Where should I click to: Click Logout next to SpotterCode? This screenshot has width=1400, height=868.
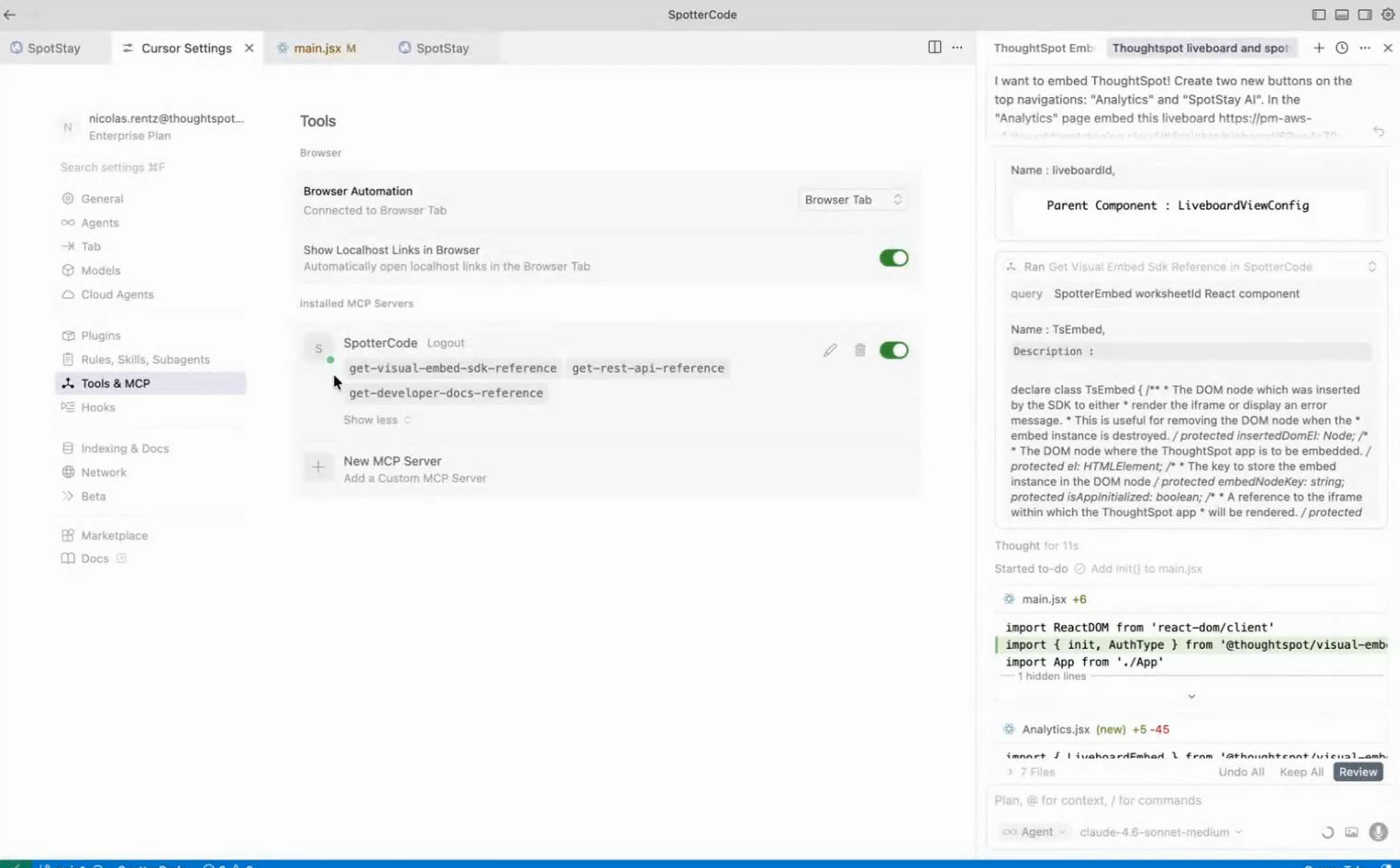(445, 343)
